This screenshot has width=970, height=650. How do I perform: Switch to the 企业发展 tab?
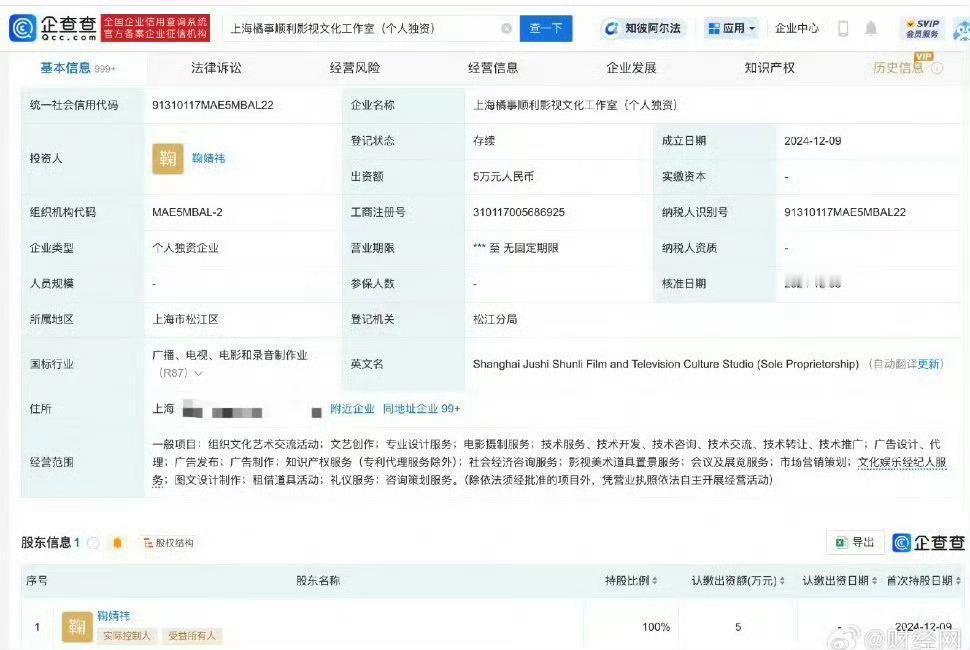631,68
